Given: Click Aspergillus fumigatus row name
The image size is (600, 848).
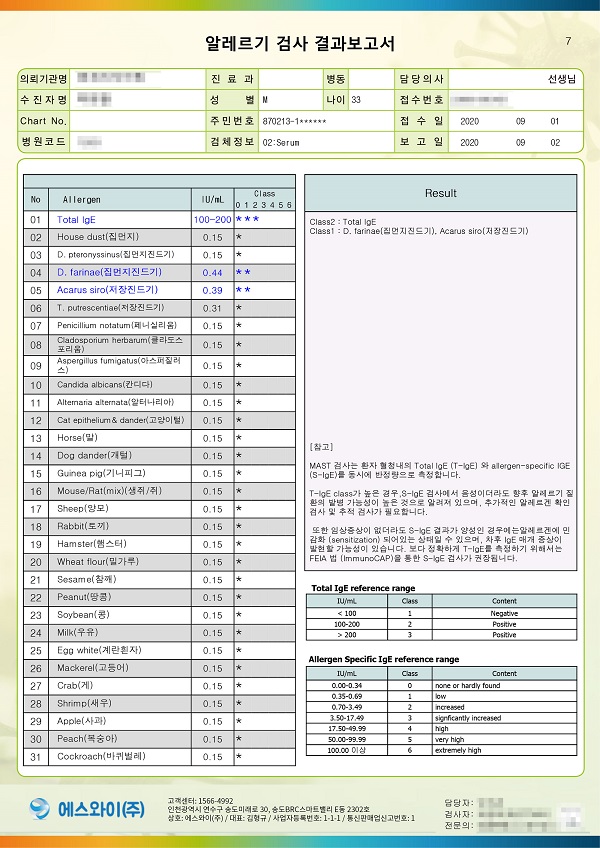Looking at the screenshot, I should click(x=119, y=366).
